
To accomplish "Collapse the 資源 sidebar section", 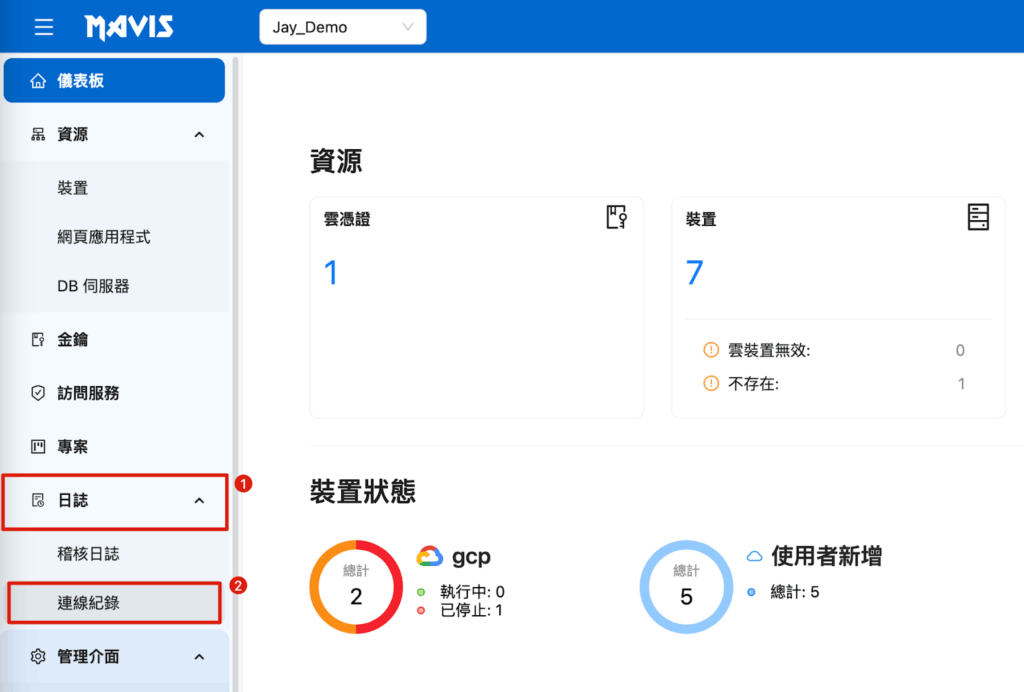I will tap(199, 135).
